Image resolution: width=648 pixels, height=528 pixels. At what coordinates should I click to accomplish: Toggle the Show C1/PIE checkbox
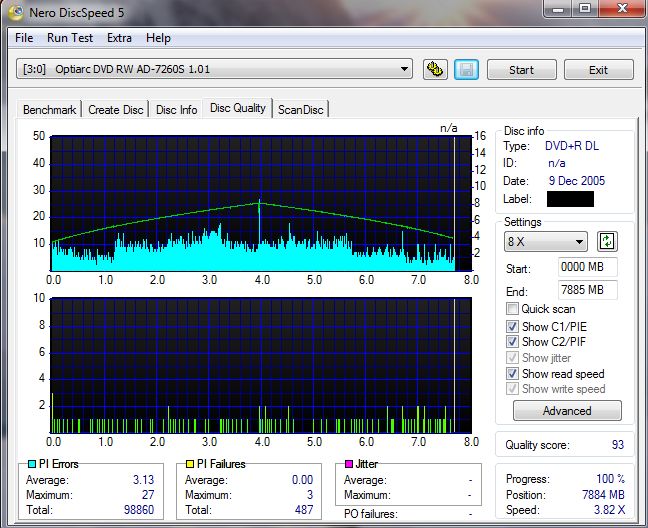512,326
